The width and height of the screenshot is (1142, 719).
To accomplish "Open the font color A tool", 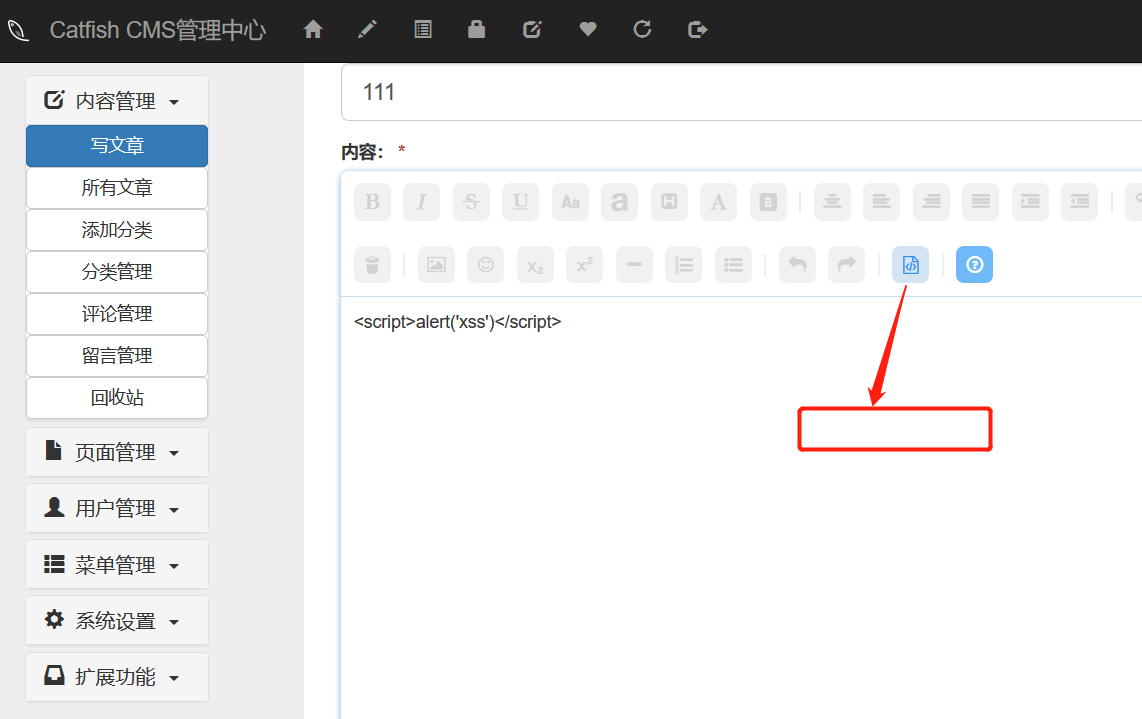I will click(x=719, y=202).
